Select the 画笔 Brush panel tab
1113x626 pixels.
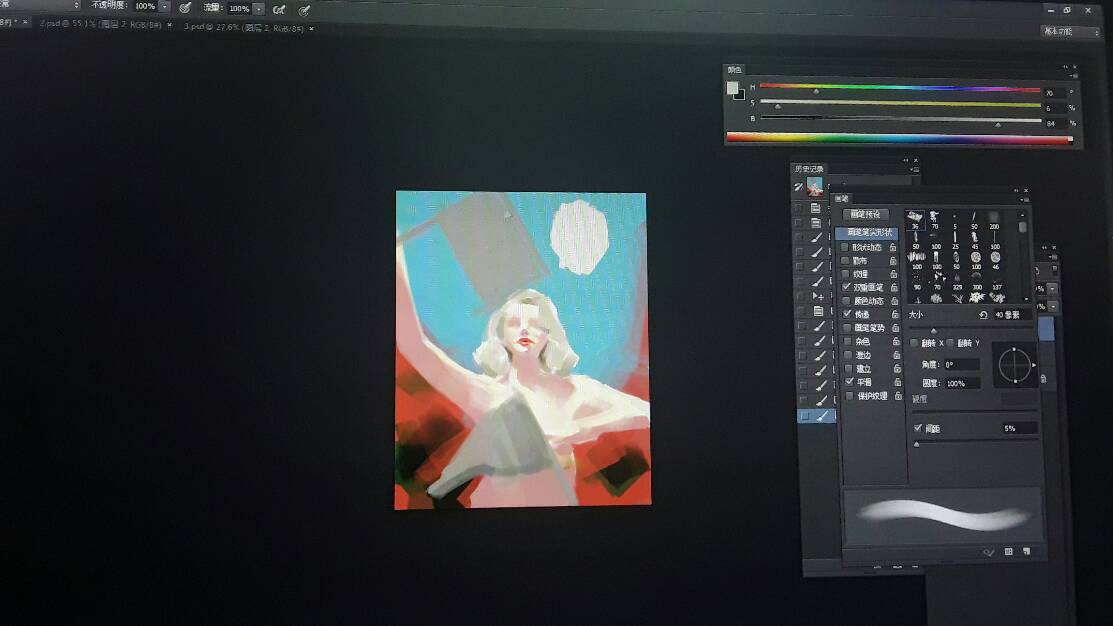[842, 199]
